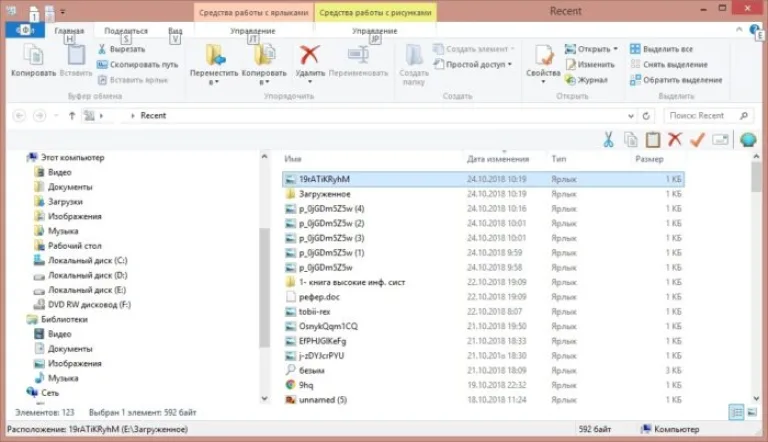Select DVD RW дисковод (F:)
Screen dimensions: 768x442
[82, 304]
